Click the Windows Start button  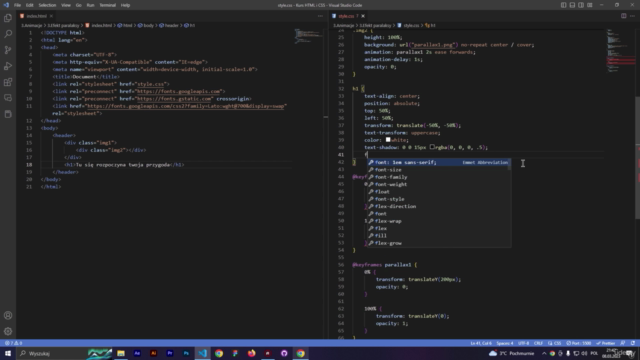point(8,353)
